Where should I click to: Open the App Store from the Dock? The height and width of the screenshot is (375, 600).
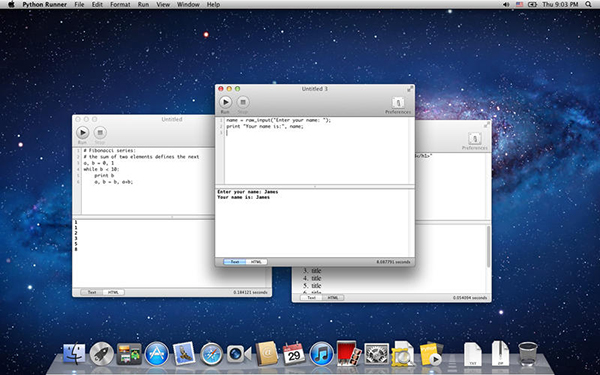click(x=157, y=353)
